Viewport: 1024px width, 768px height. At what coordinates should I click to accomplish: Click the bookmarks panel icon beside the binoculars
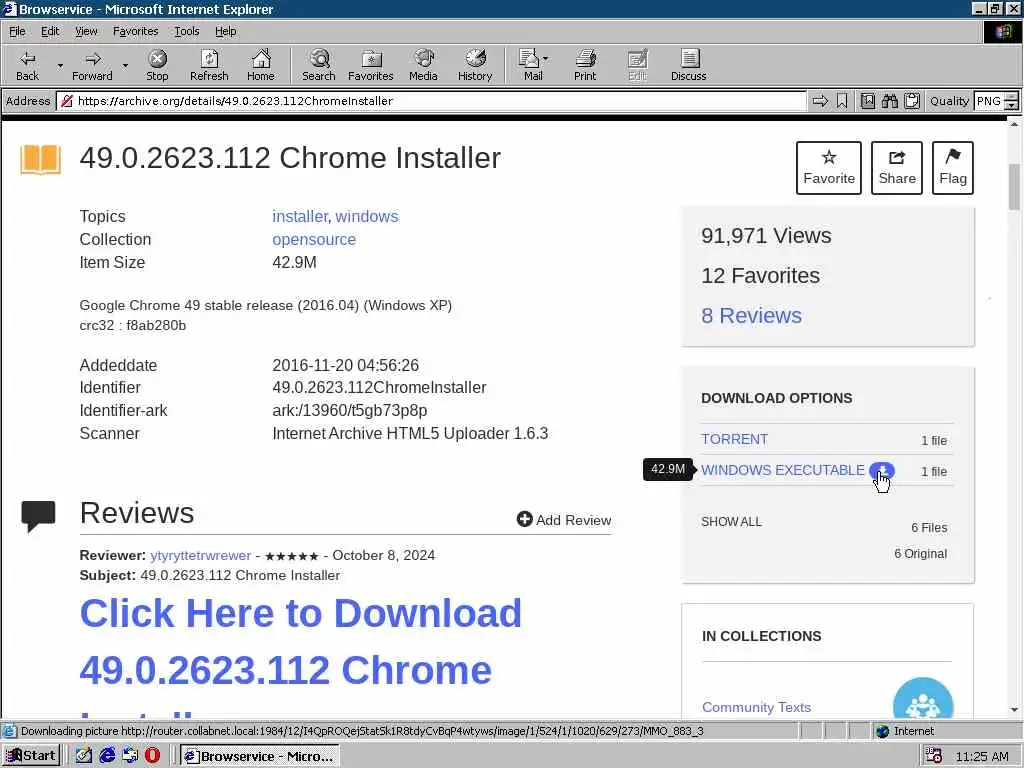[x=868, y=101]
